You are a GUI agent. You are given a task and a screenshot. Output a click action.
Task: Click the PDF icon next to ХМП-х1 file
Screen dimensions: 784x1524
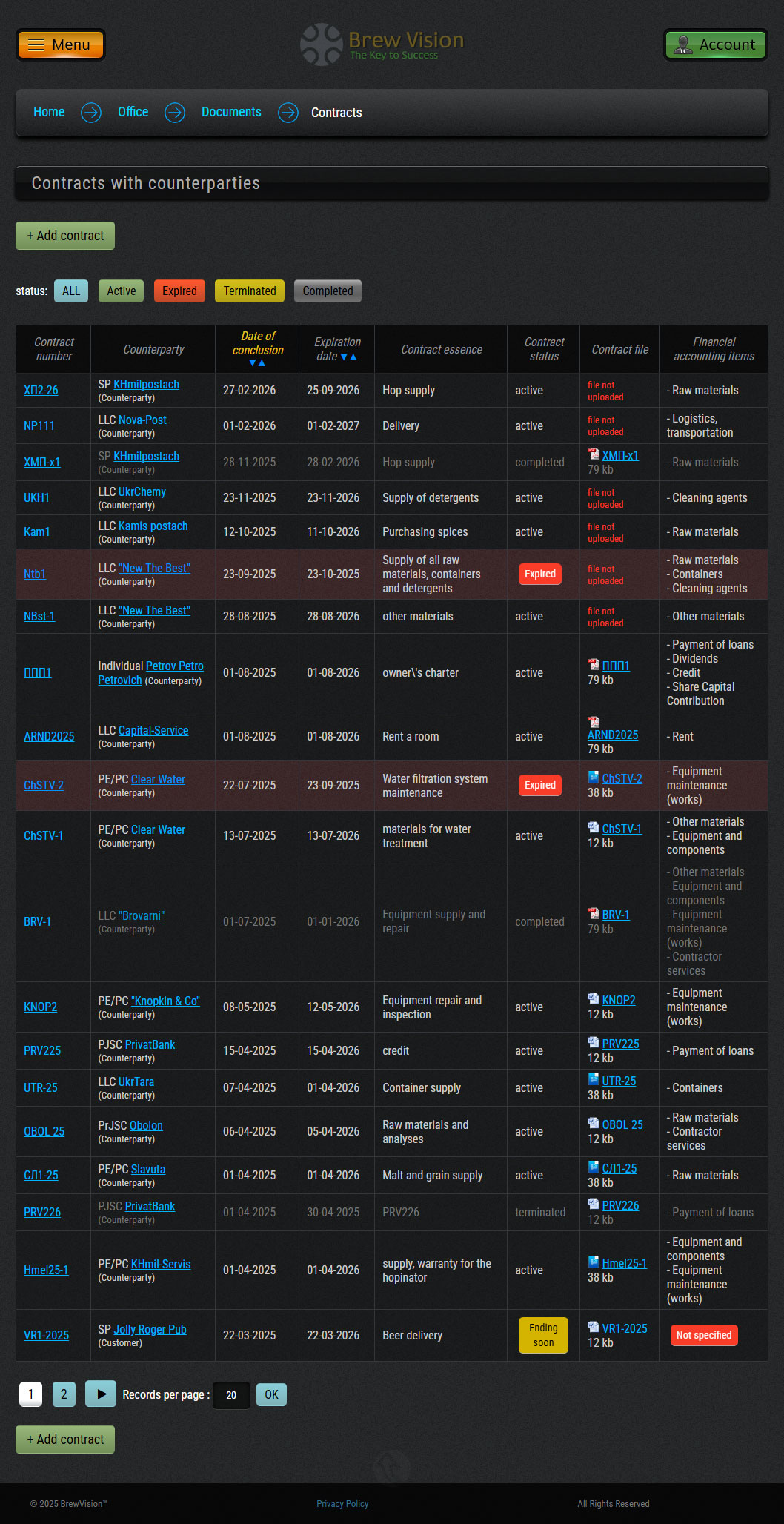(x=594, y=454)
